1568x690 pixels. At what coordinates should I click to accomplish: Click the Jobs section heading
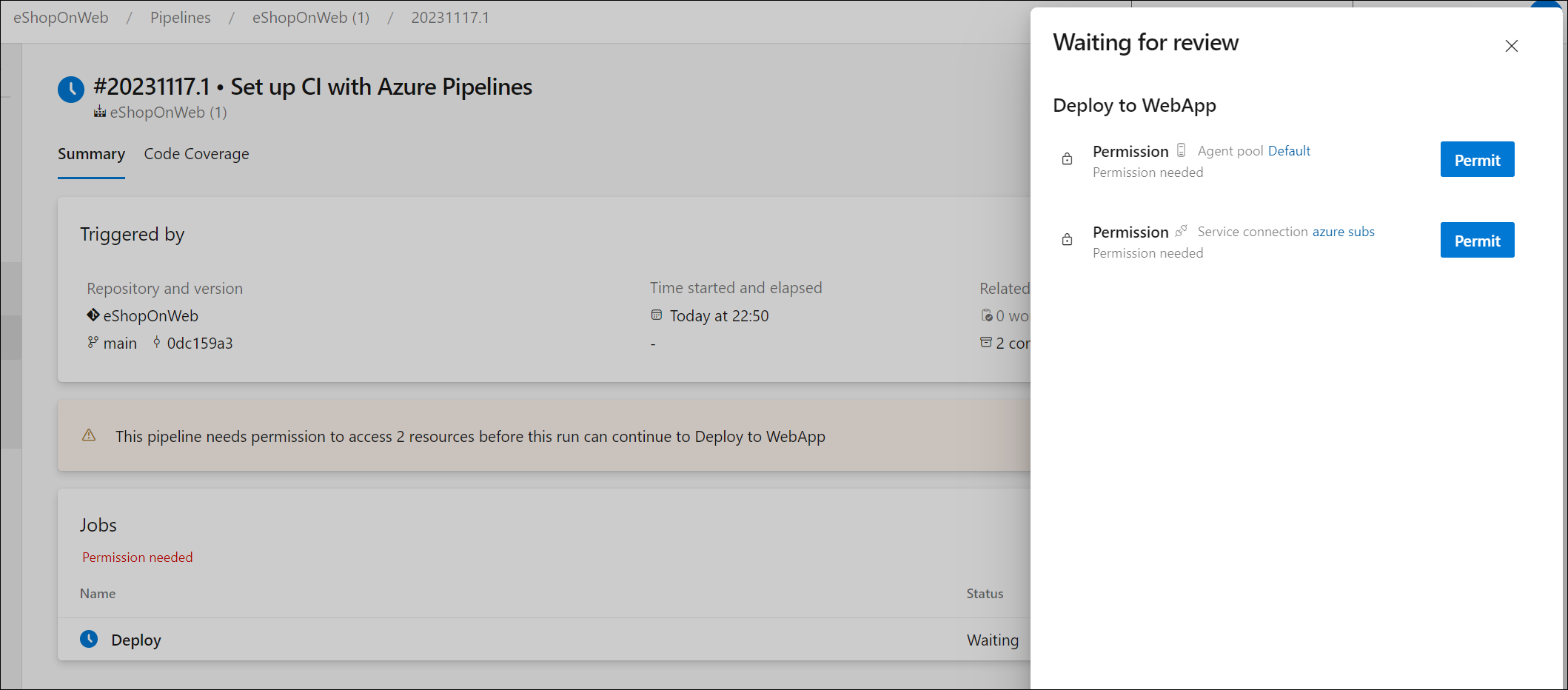[x=98, y=525]
